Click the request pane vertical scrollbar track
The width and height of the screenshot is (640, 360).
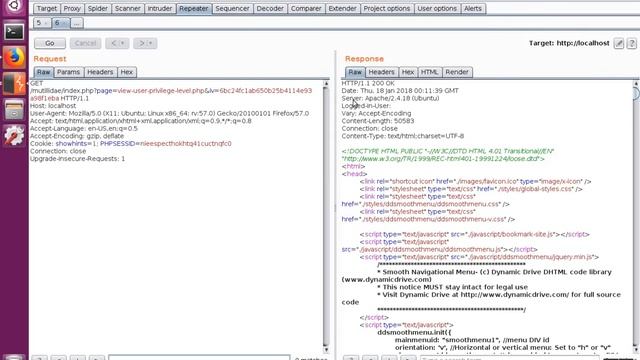[x=326, y=216]
